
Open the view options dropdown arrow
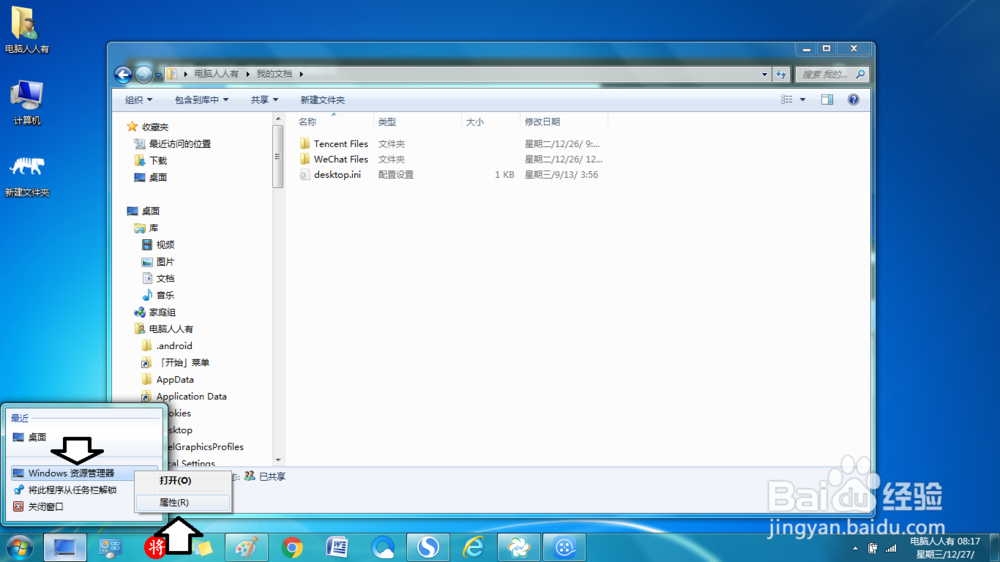click(x=803, y=100)
